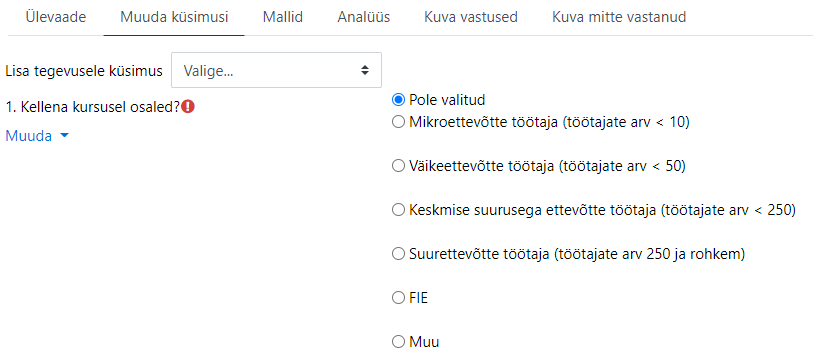Expand the Muuda edit menu
This screenshot has width=813, height=361.
(37, 136)
